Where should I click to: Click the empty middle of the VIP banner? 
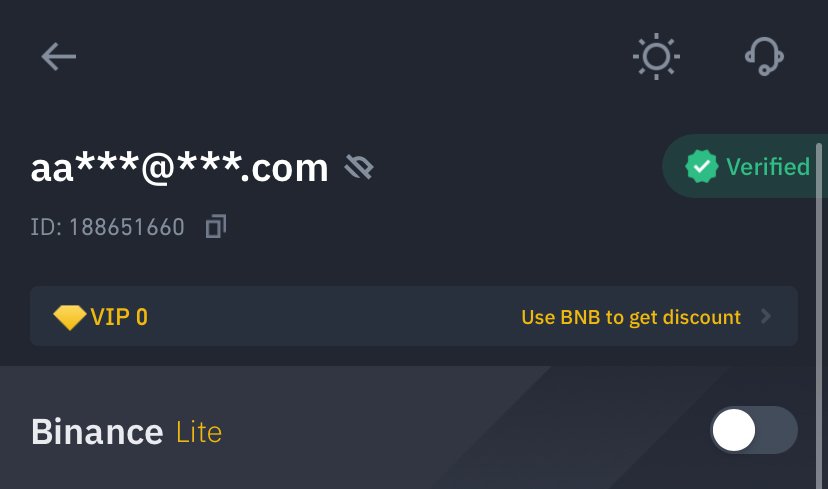point(333,316)
